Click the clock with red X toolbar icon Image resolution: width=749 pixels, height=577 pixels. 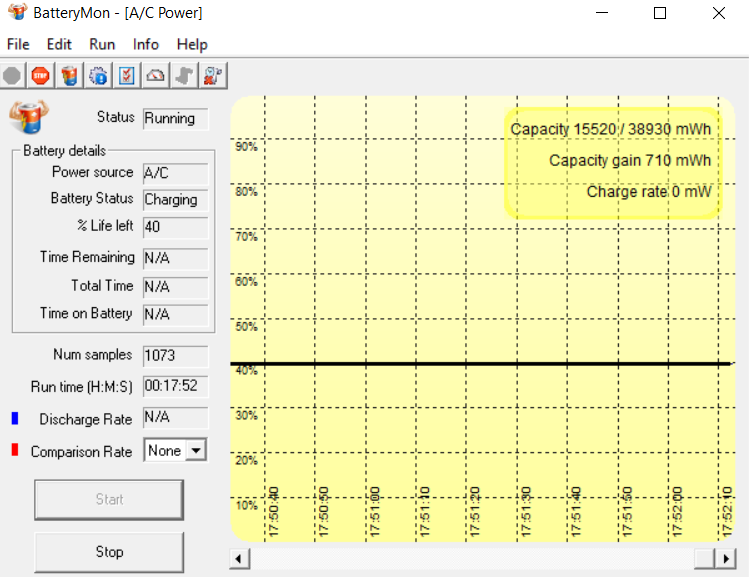coord(213,75)
